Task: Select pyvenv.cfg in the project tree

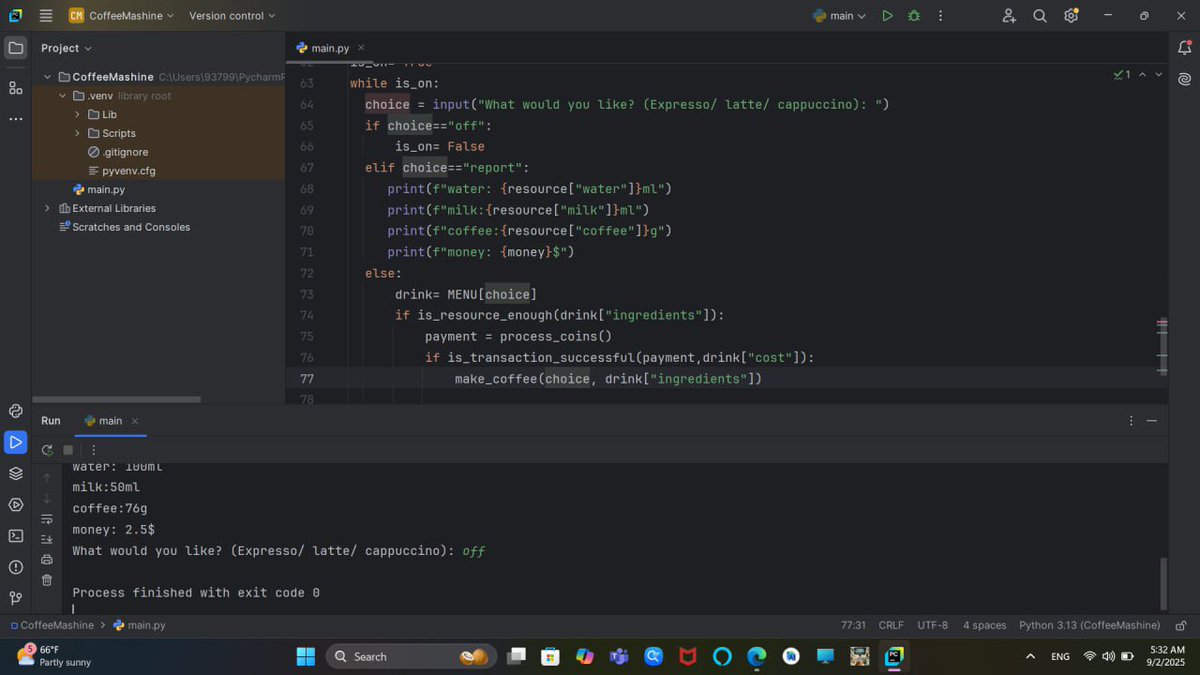Action: (x=129, y=171)
